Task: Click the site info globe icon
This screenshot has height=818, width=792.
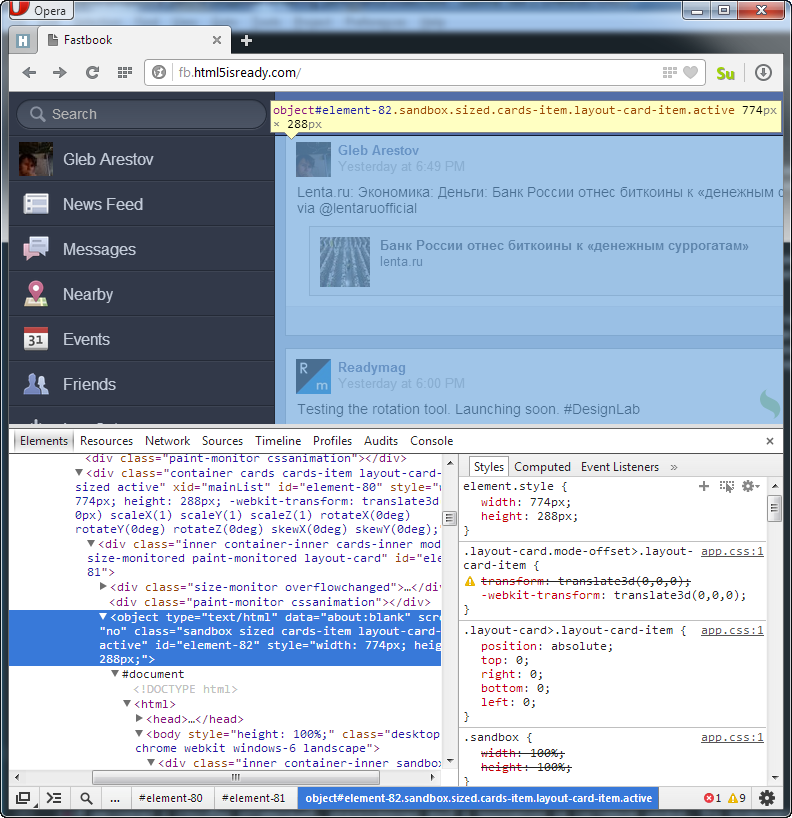Action: click(159, 73)
